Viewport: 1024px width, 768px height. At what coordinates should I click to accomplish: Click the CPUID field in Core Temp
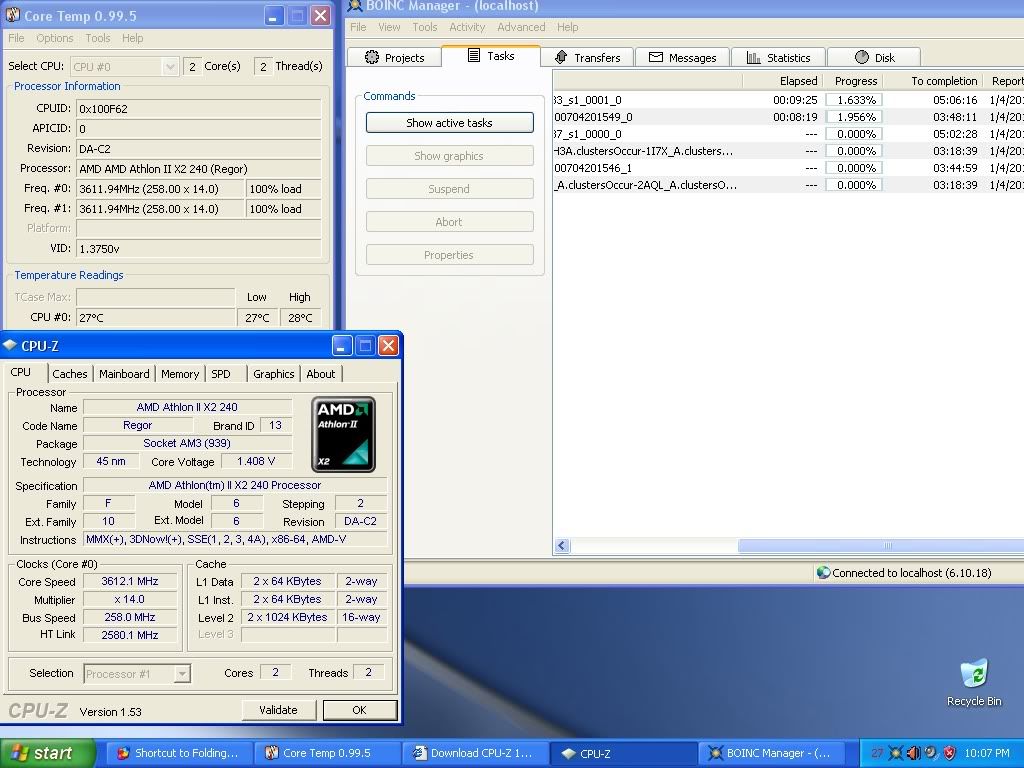pos(199,108)
